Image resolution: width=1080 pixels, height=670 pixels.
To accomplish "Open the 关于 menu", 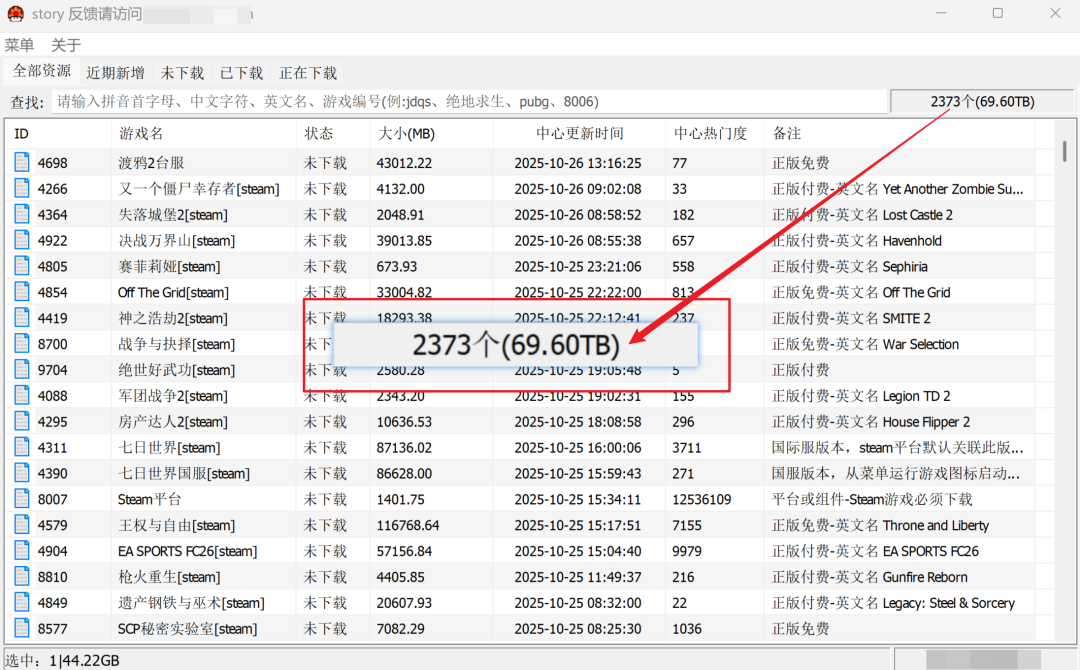I will click(x=66, y=45).
